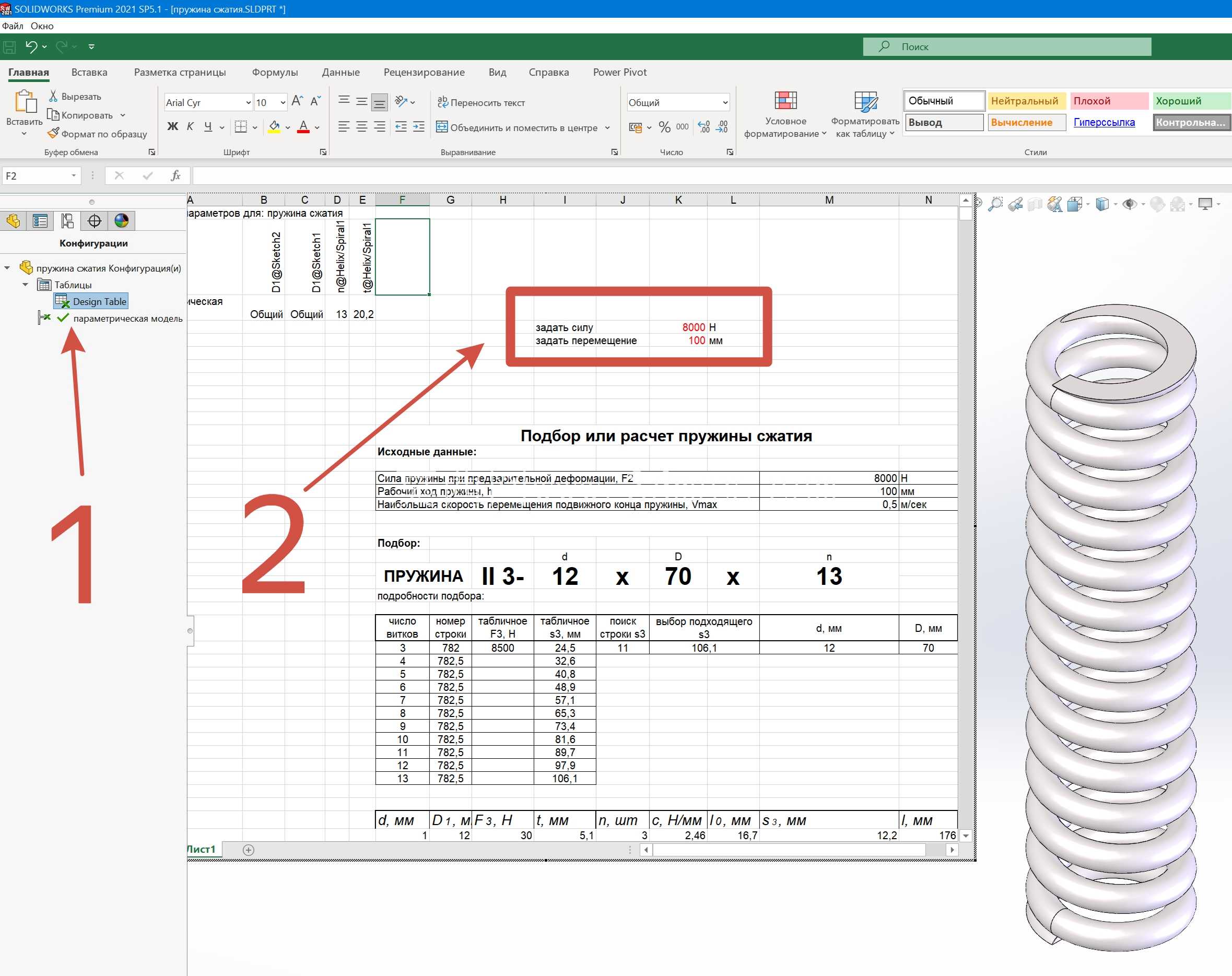Open the ConfigurationManager tab icon
The height and width of the screenshot is (976, 1232).
[67, 220]
